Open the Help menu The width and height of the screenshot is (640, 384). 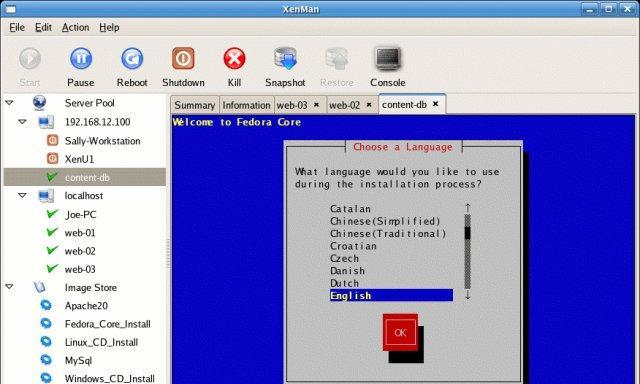point(109,27)
